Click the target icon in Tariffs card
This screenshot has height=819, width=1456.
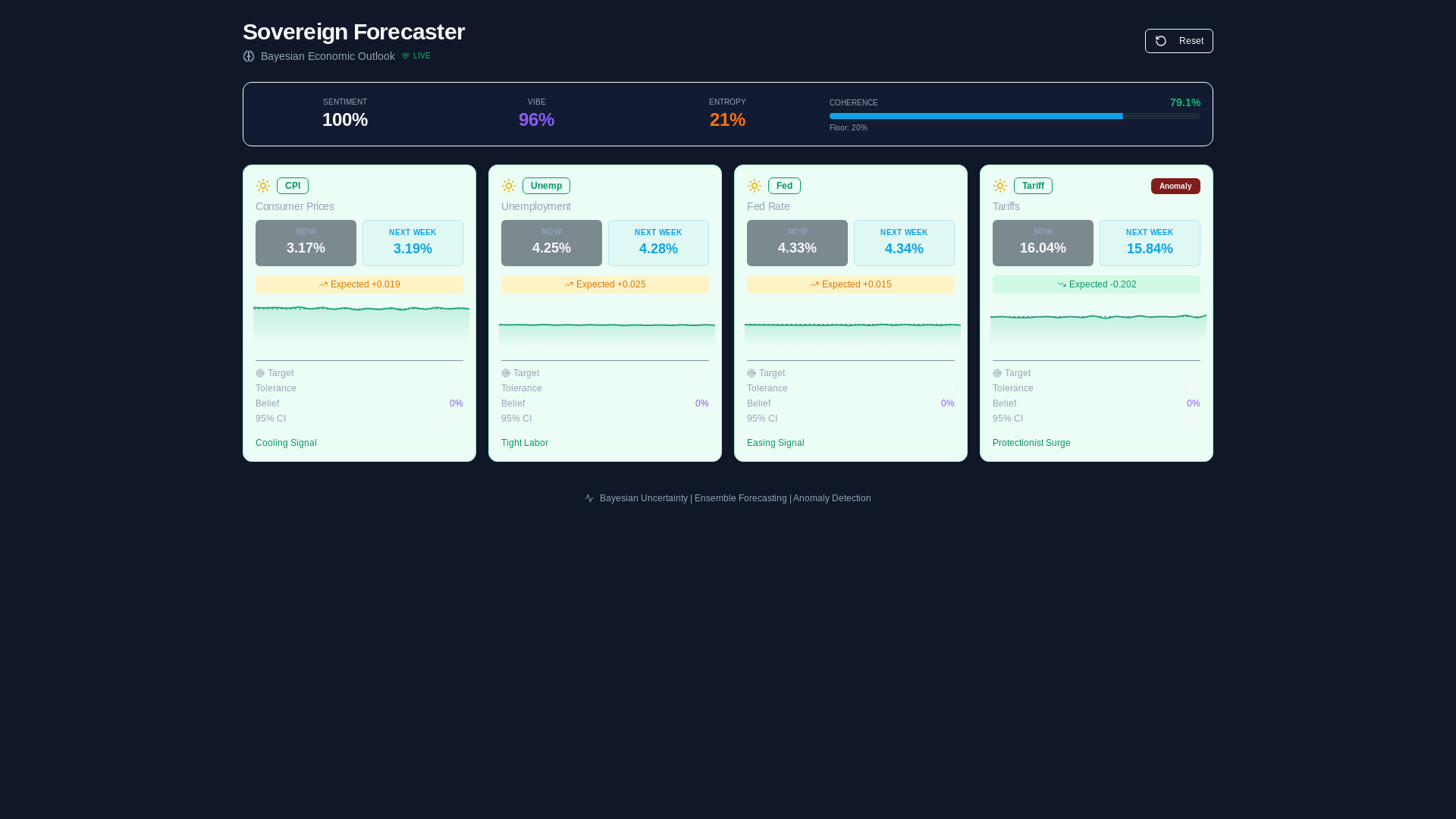[997, 373]
